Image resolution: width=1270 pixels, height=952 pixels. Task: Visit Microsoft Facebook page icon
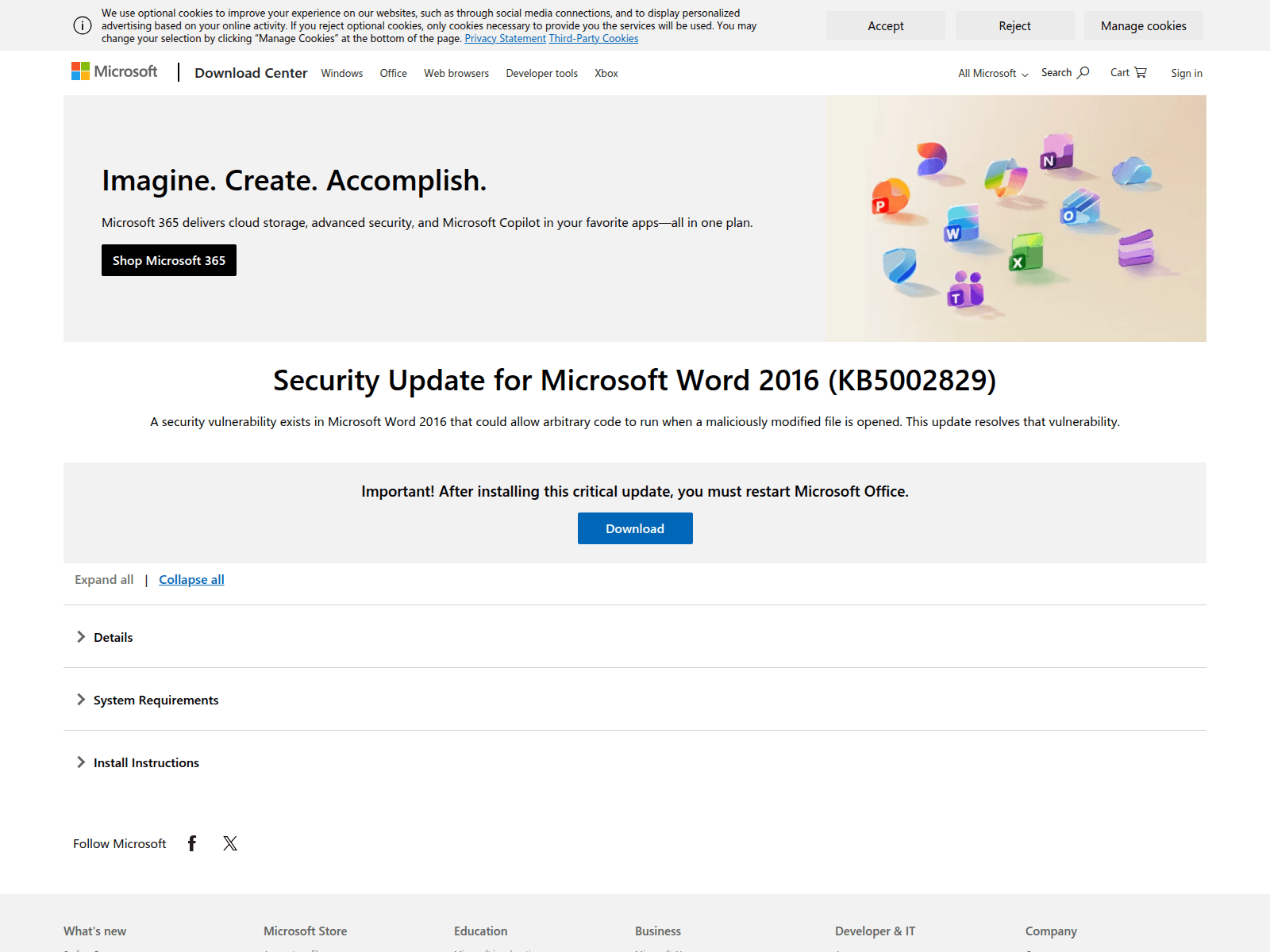(192, 843)
